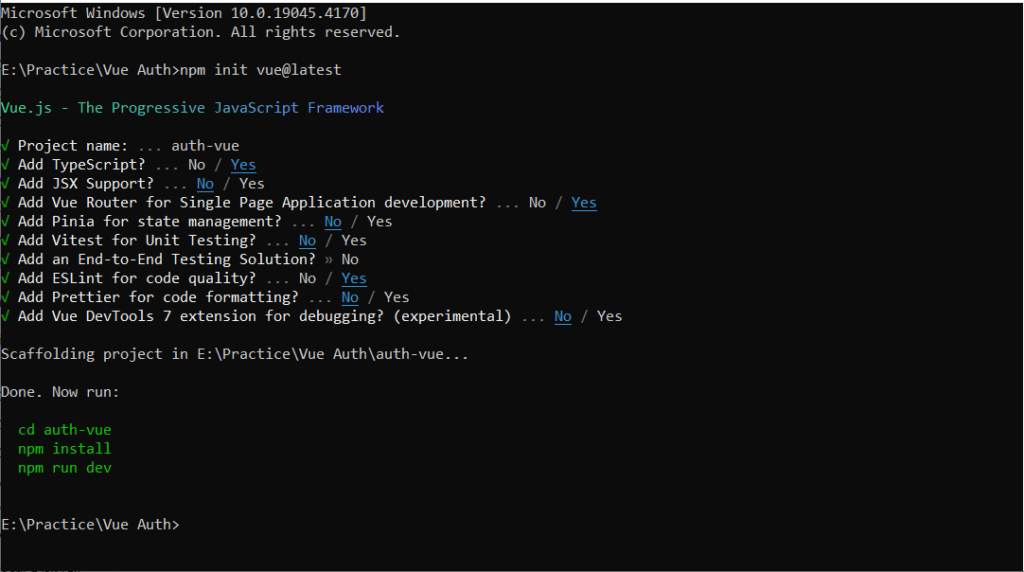
Task: Click the checkmark before Add JSX Support
Action: click(6, 184)
